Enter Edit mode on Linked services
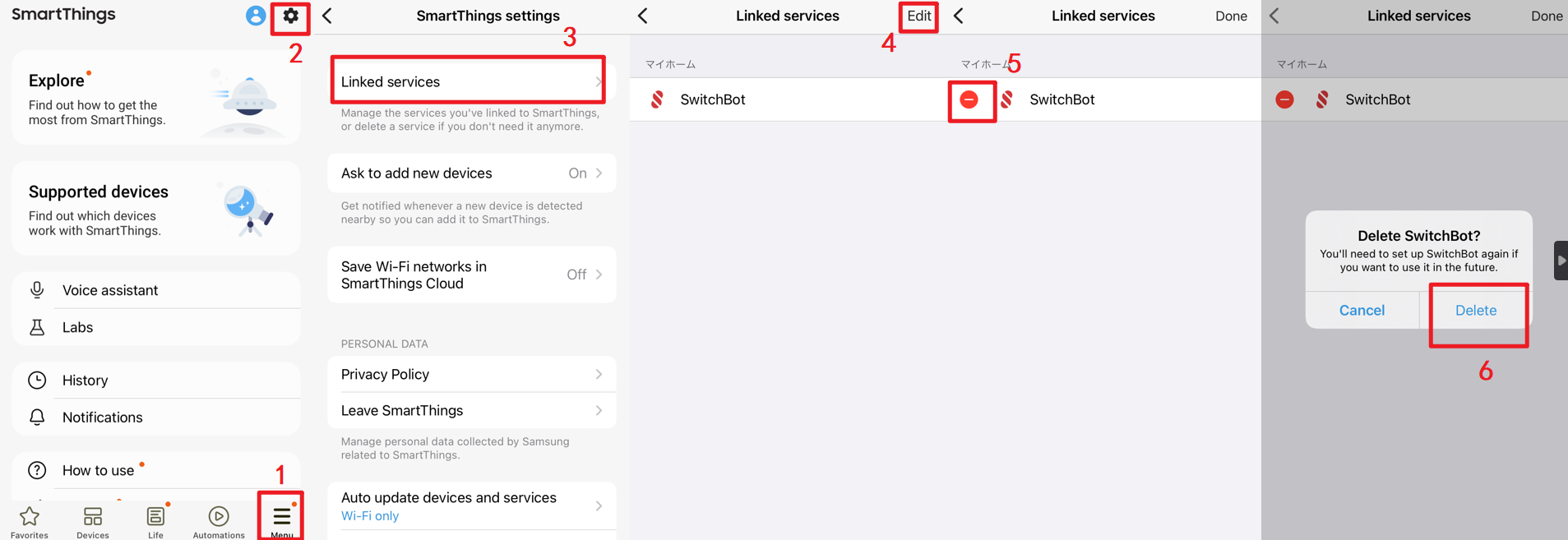Screen dimensions: 1568x540 pyautogui.click(x=918, y=16)
